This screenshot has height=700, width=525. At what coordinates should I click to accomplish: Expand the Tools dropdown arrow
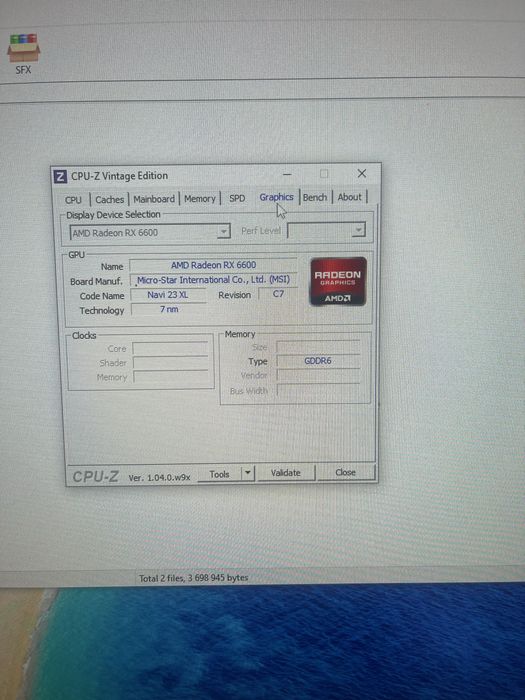pyautogui.click(x=248, y=473)
